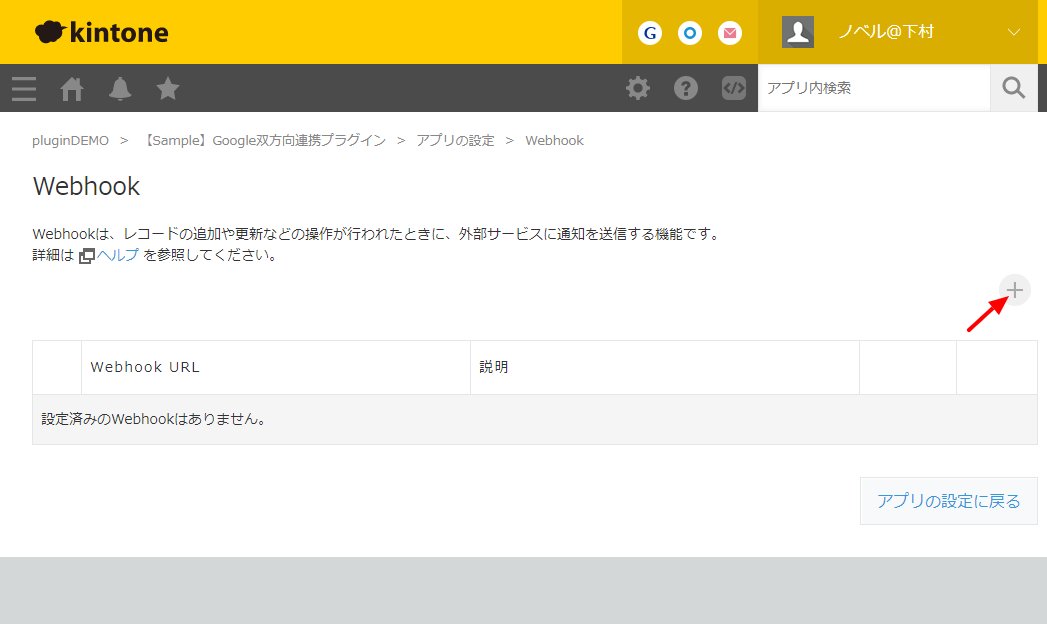The width and height of the screenshot is (1047, 624).
Task: Go to pluginDEMO breadcrumb
Action: coord(70,141)
